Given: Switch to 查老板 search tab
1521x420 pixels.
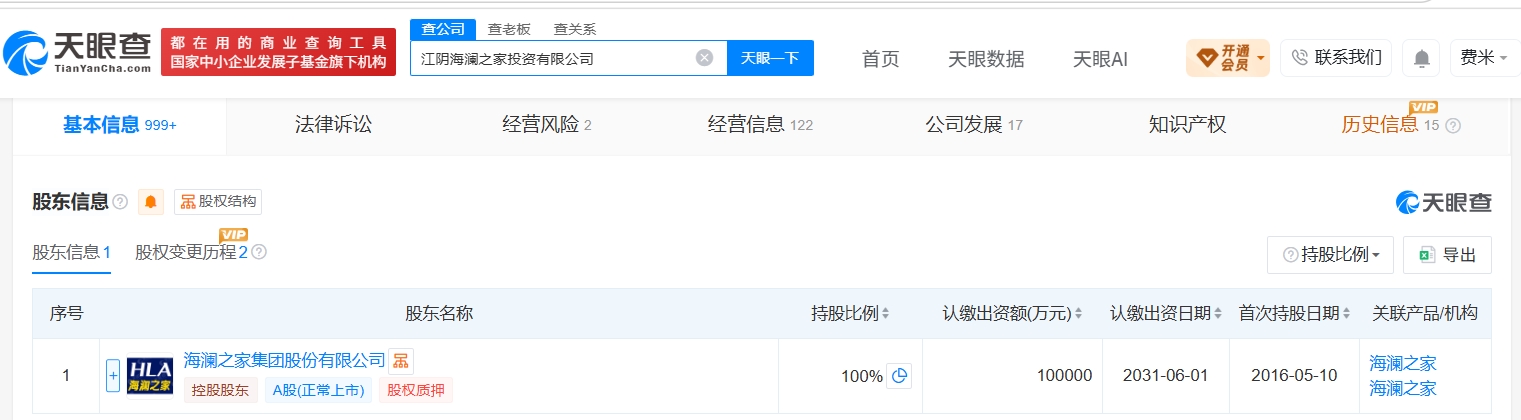Looking at the screenshot, I should click(509, 29).
